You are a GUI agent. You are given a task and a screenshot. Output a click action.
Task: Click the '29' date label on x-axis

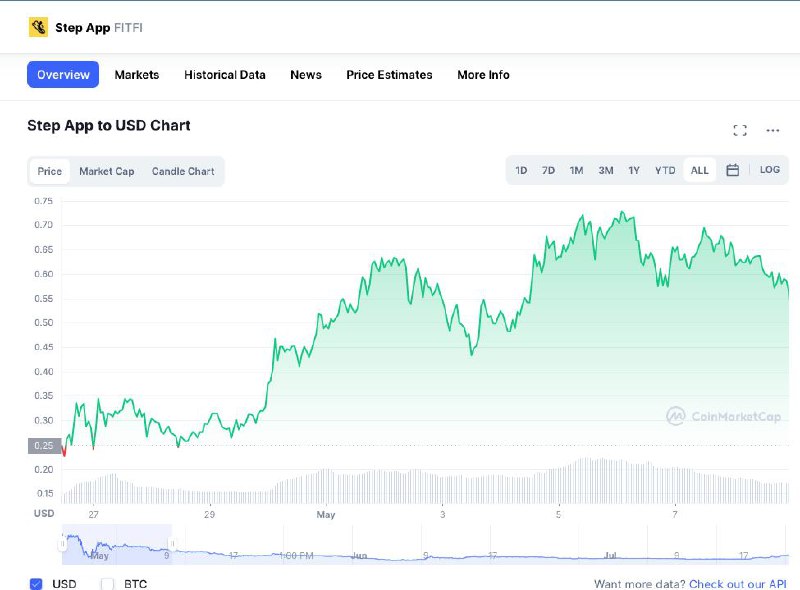pos(209,514)
